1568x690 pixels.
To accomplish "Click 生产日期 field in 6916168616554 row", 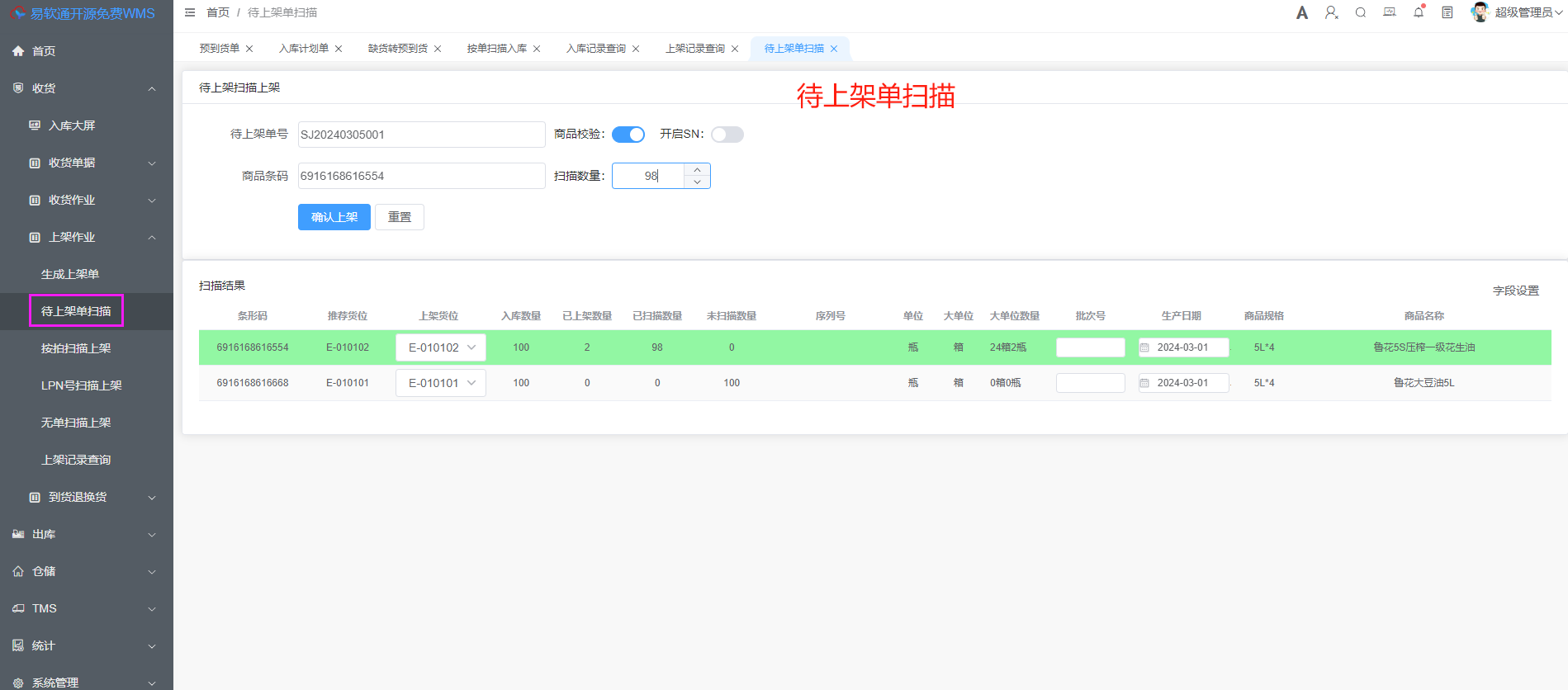I will point(1184,347).
